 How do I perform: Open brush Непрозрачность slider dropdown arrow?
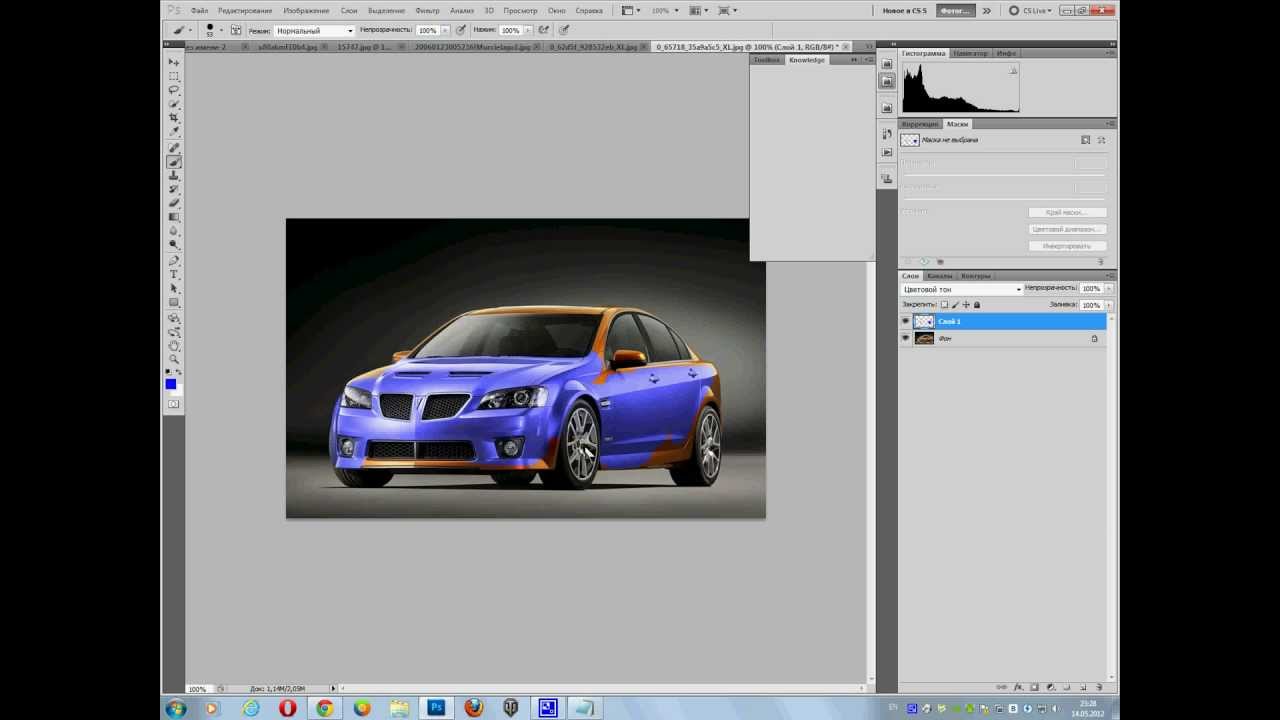446,31
